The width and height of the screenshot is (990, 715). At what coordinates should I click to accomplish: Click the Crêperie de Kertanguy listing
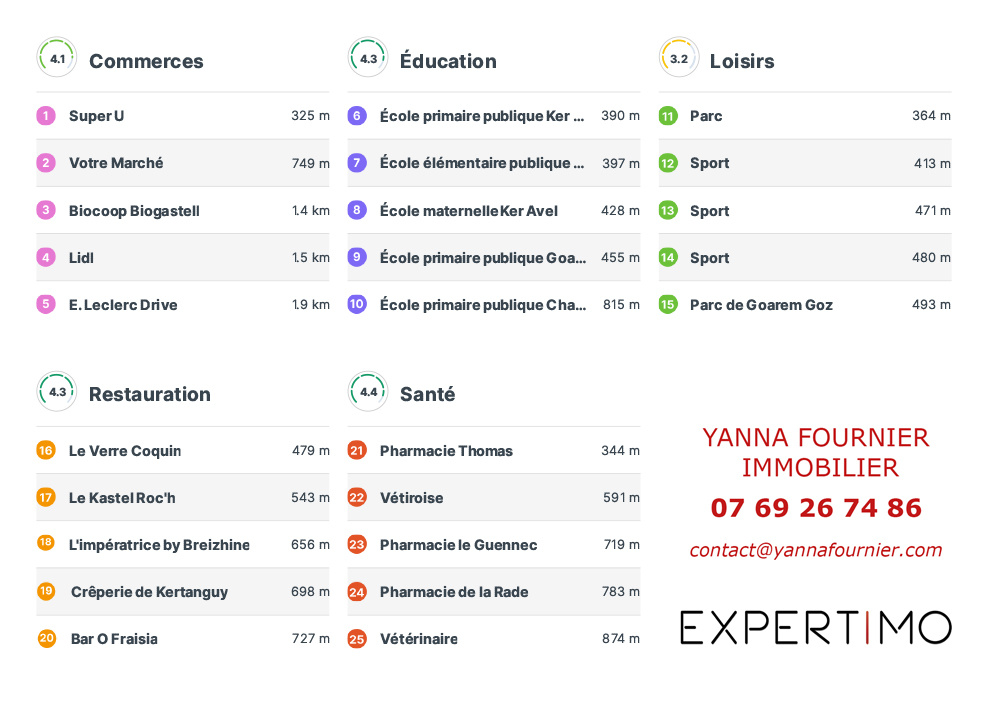(x=149, y=592)
